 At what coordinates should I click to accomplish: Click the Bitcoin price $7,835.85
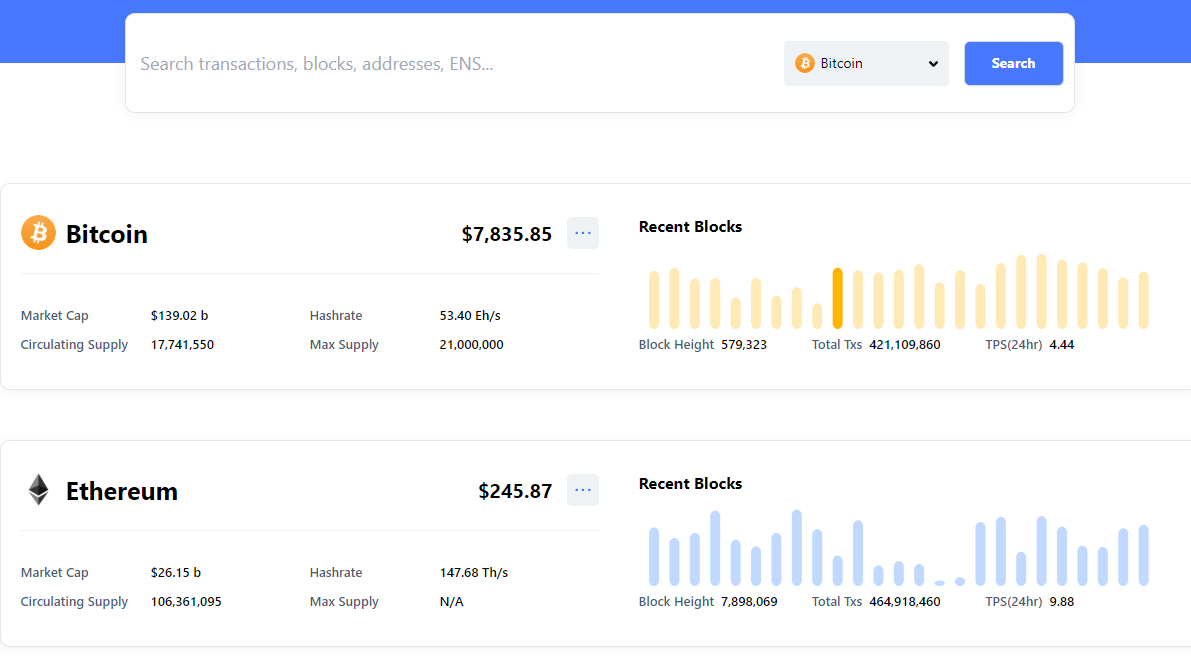(506, 234)
